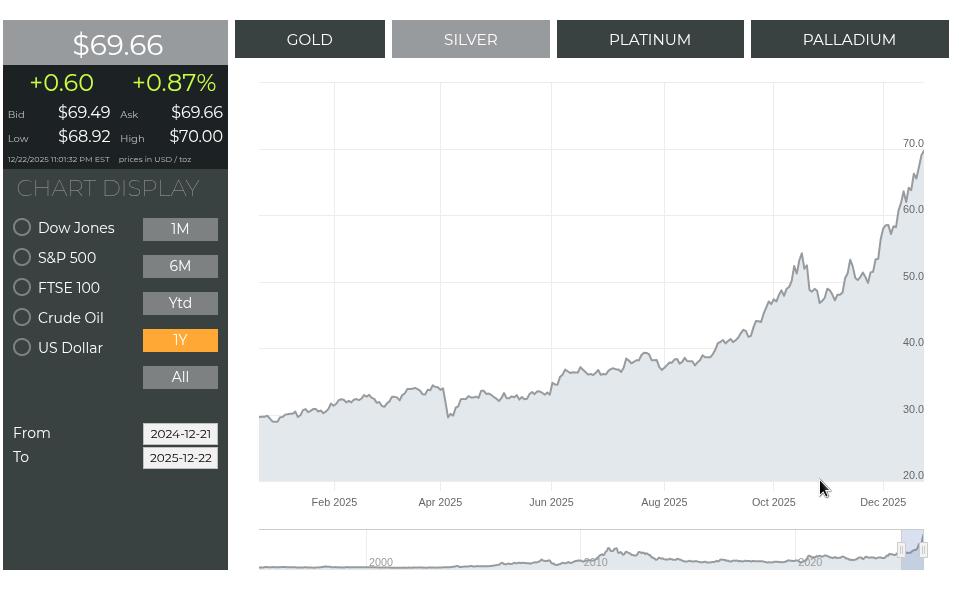
Task: Click the 40.0 y-axis label
Action: coord(913,343)
